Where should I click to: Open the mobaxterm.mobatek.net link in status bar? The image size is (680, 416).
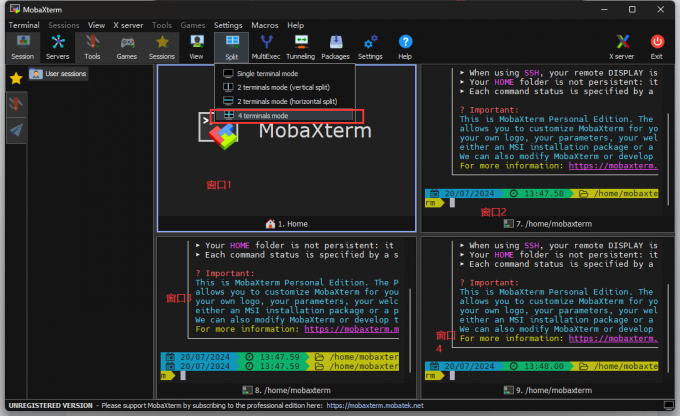[375, 405]
